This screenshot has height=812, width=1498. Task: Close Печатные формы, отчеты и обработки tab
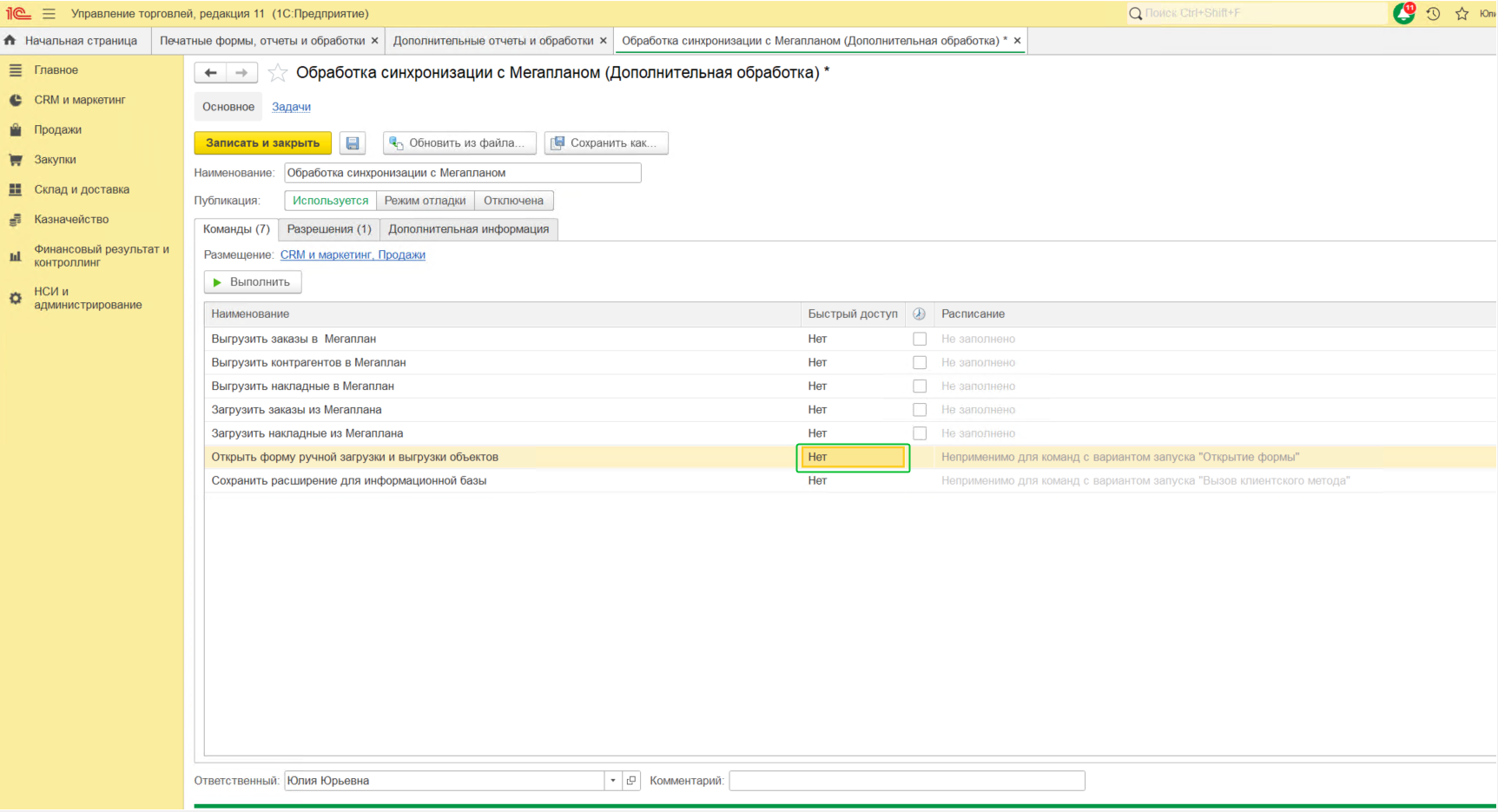click(374, 41)
